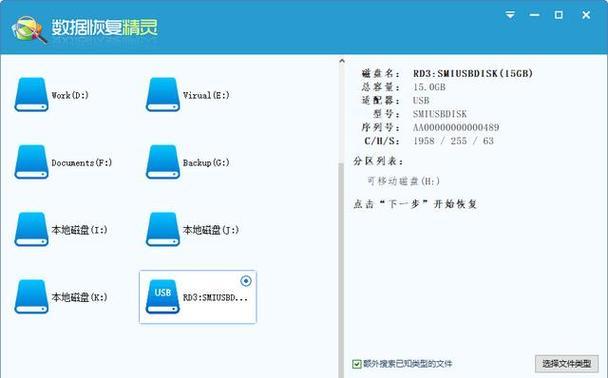This screenshot has height=378, width=608.
Task: Click the Backup(G:) label text
Action: pos(206,163)
